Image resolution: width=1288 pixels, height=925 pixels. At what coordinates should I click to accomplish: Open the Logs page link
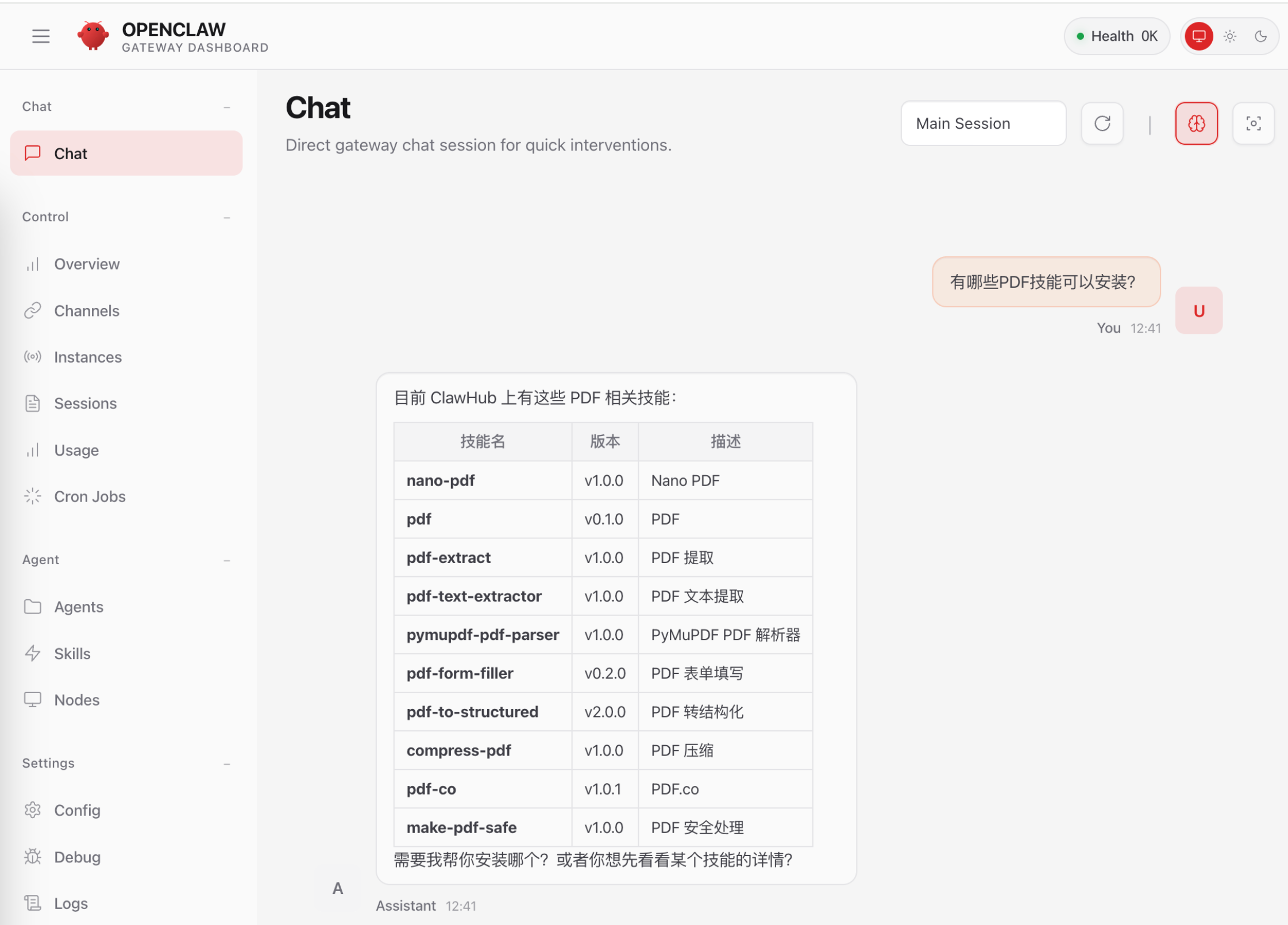pyautogui.click(x=71, y=903)
